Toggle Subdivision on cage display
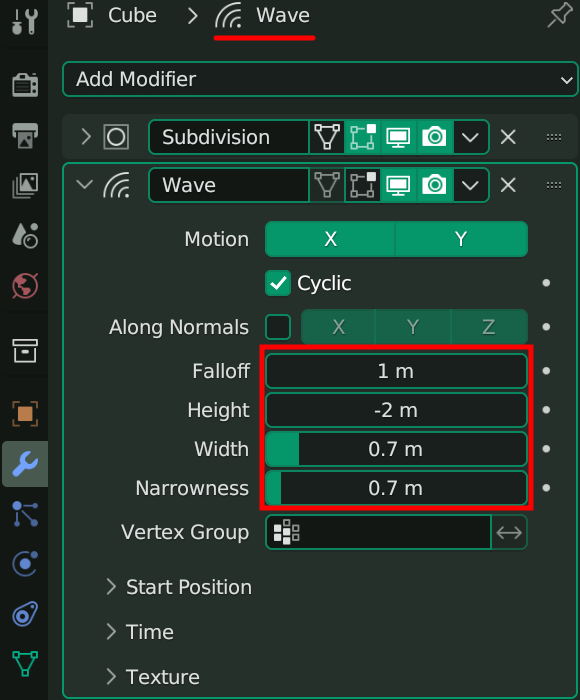Viewport: 580px width, 700px height. point(327,137)
